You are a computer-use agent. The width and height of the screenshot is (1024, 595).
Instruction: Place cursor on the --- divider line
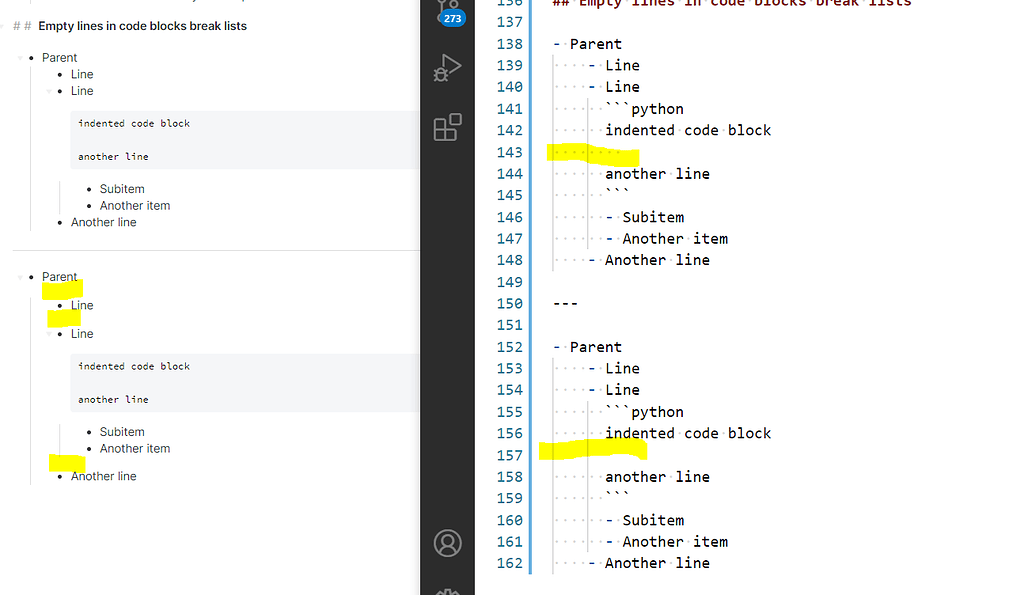point(565,303)
